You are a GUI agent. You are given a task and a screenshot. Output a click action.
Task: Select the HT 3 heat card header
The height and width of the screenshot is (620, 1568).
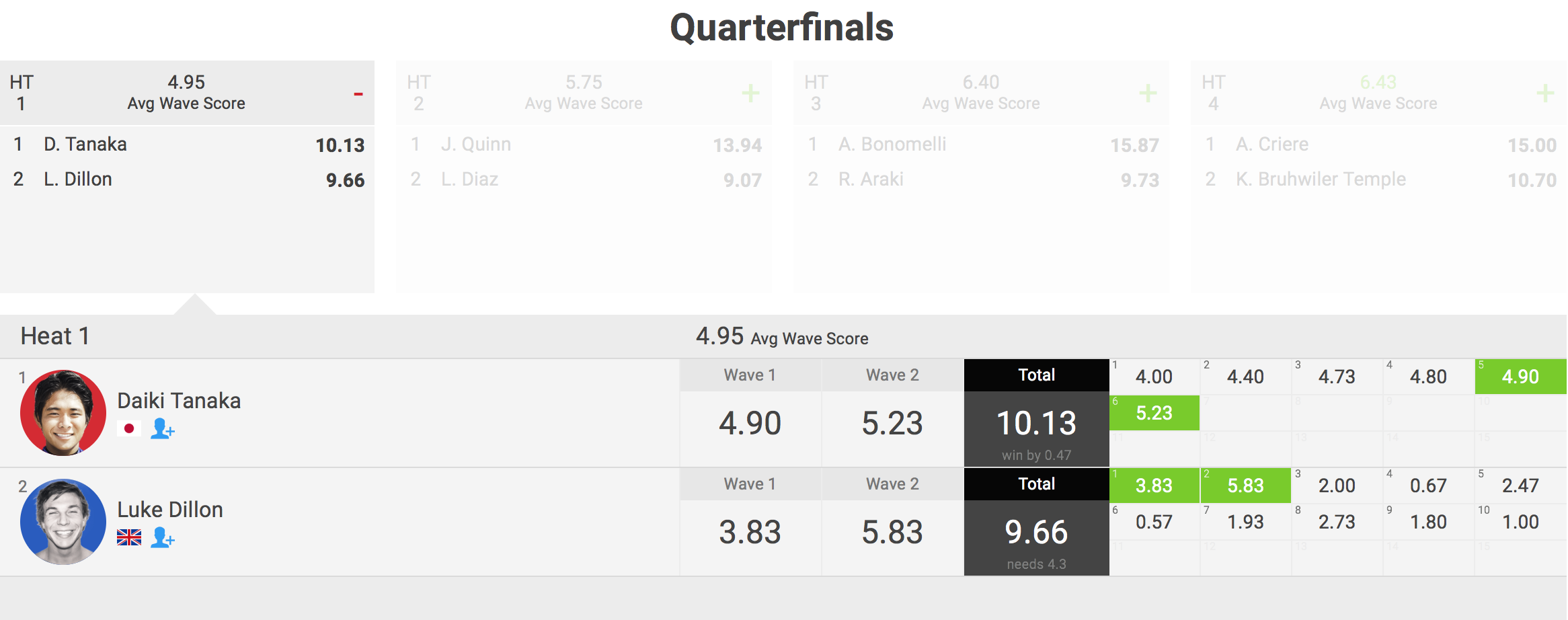(980, 93)
